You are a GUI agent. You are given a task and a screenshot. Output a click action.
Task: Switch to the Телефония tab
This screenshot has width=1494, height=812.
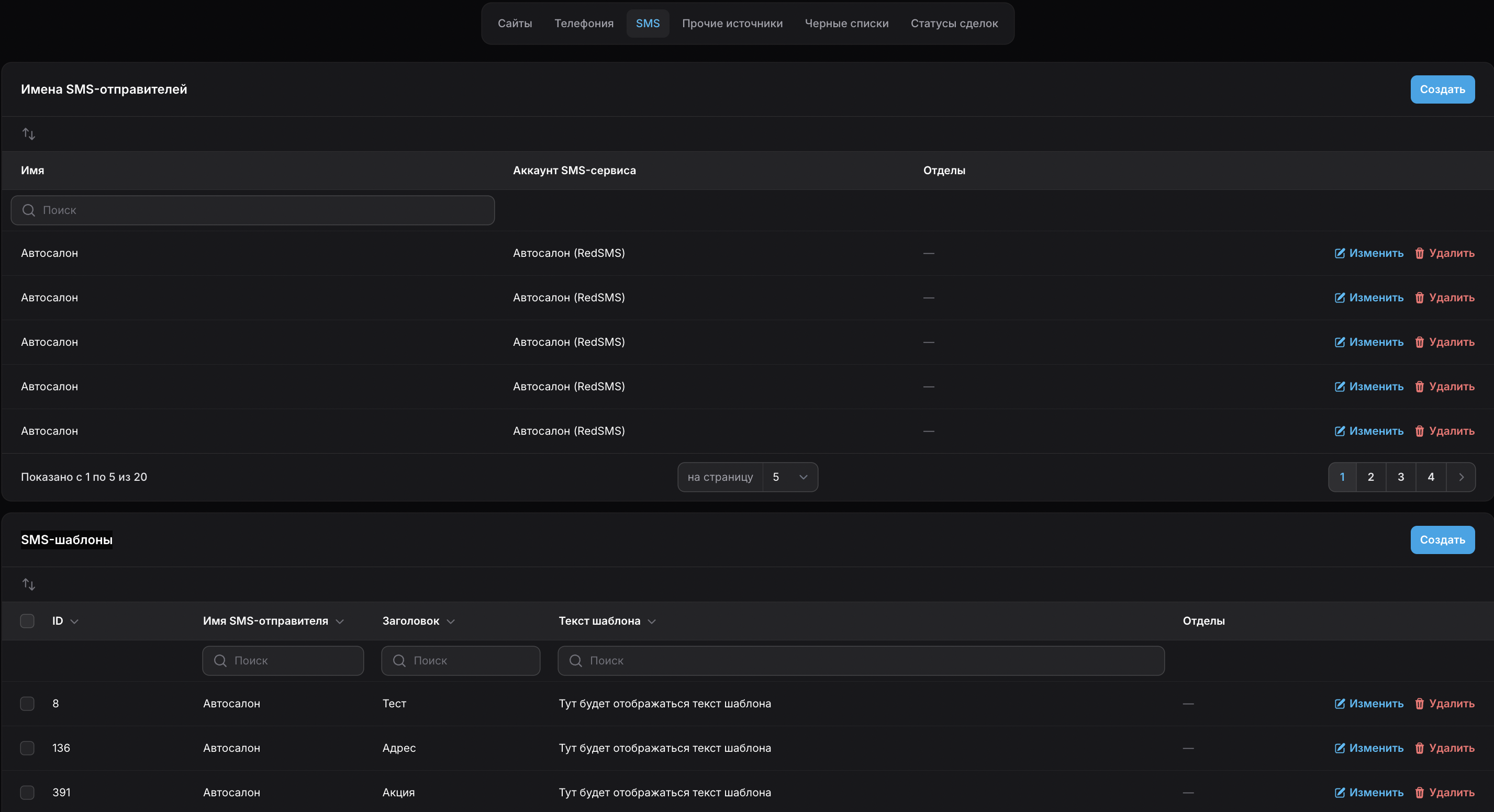(x=584, y=23)
